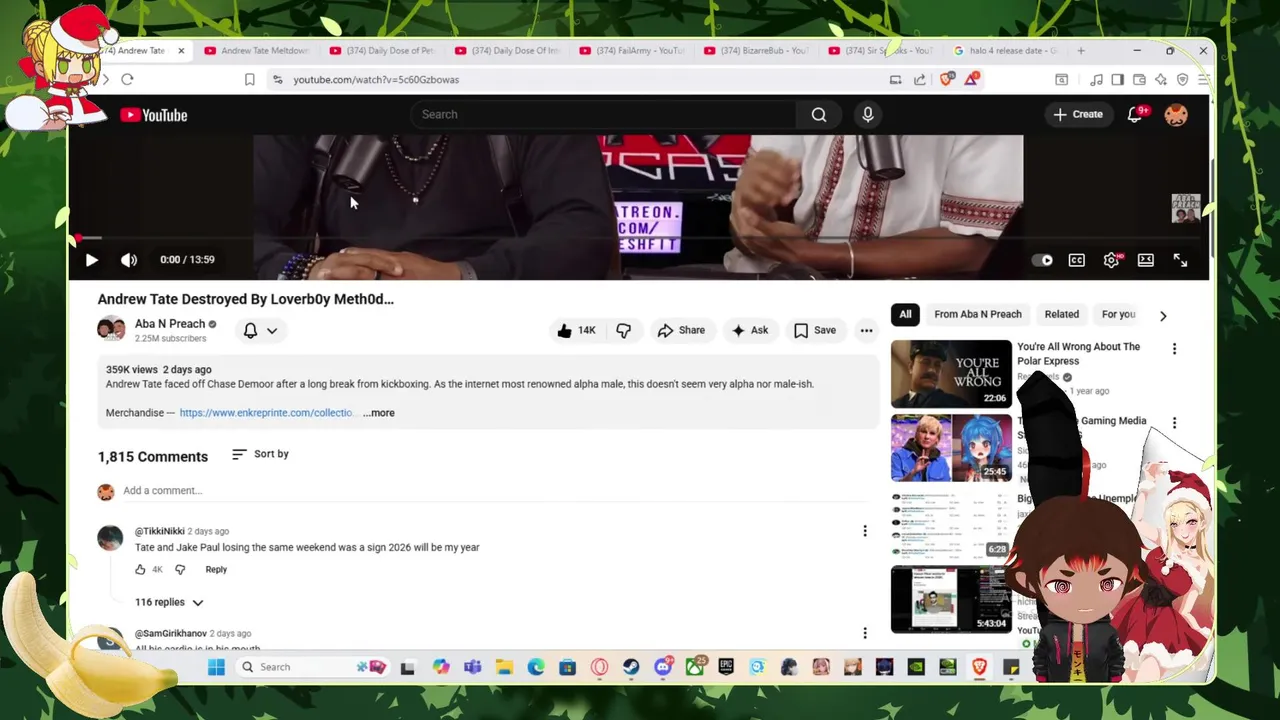Open notification bell dropdown for Aba N Preach

pos(260,330)
